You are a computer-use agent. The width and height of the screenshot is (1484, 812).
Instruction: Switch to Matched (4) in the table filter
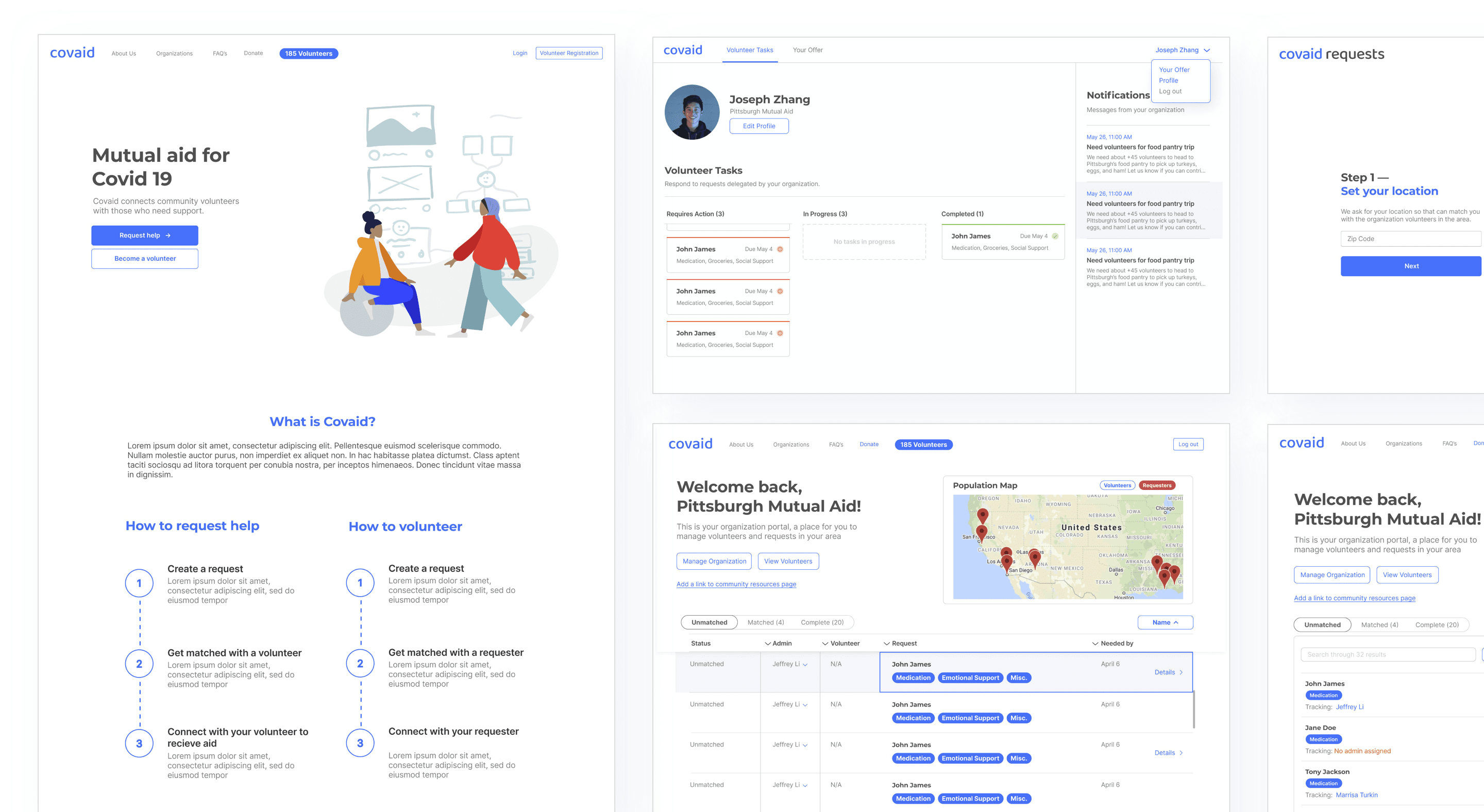point(765,622)
